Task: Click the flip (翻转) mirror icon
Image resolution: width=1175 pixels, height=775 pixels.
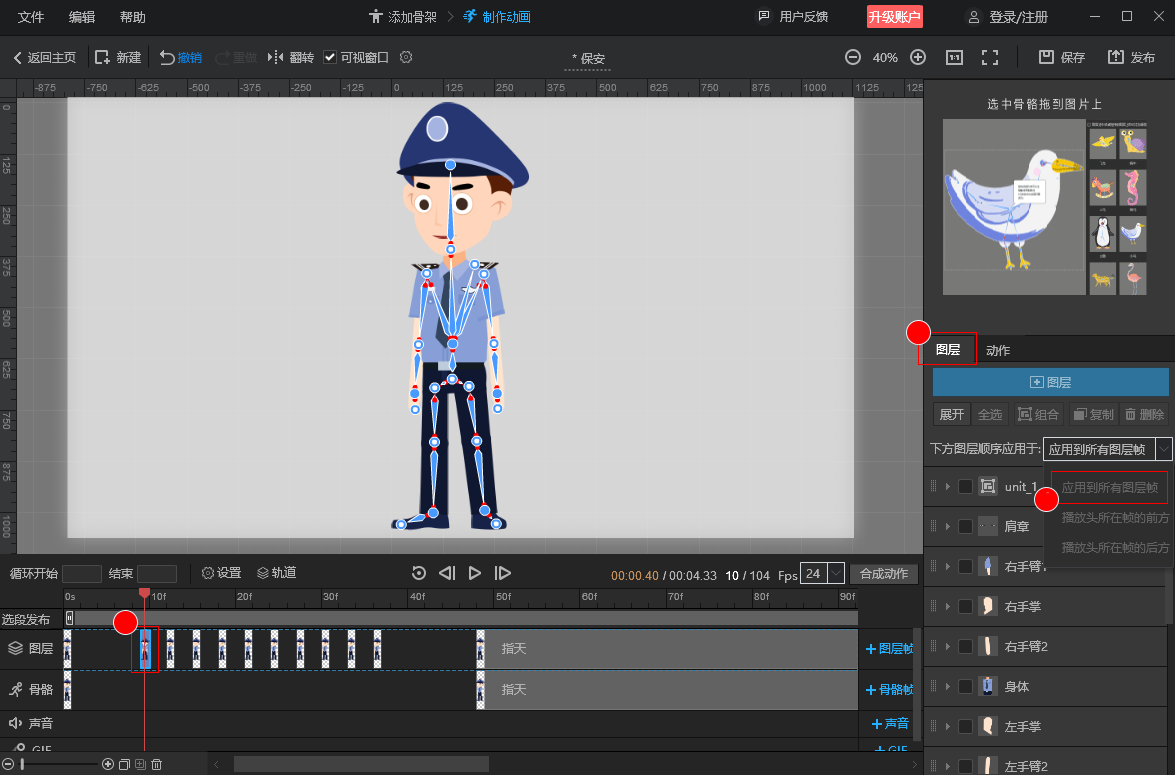Action: 276,58
